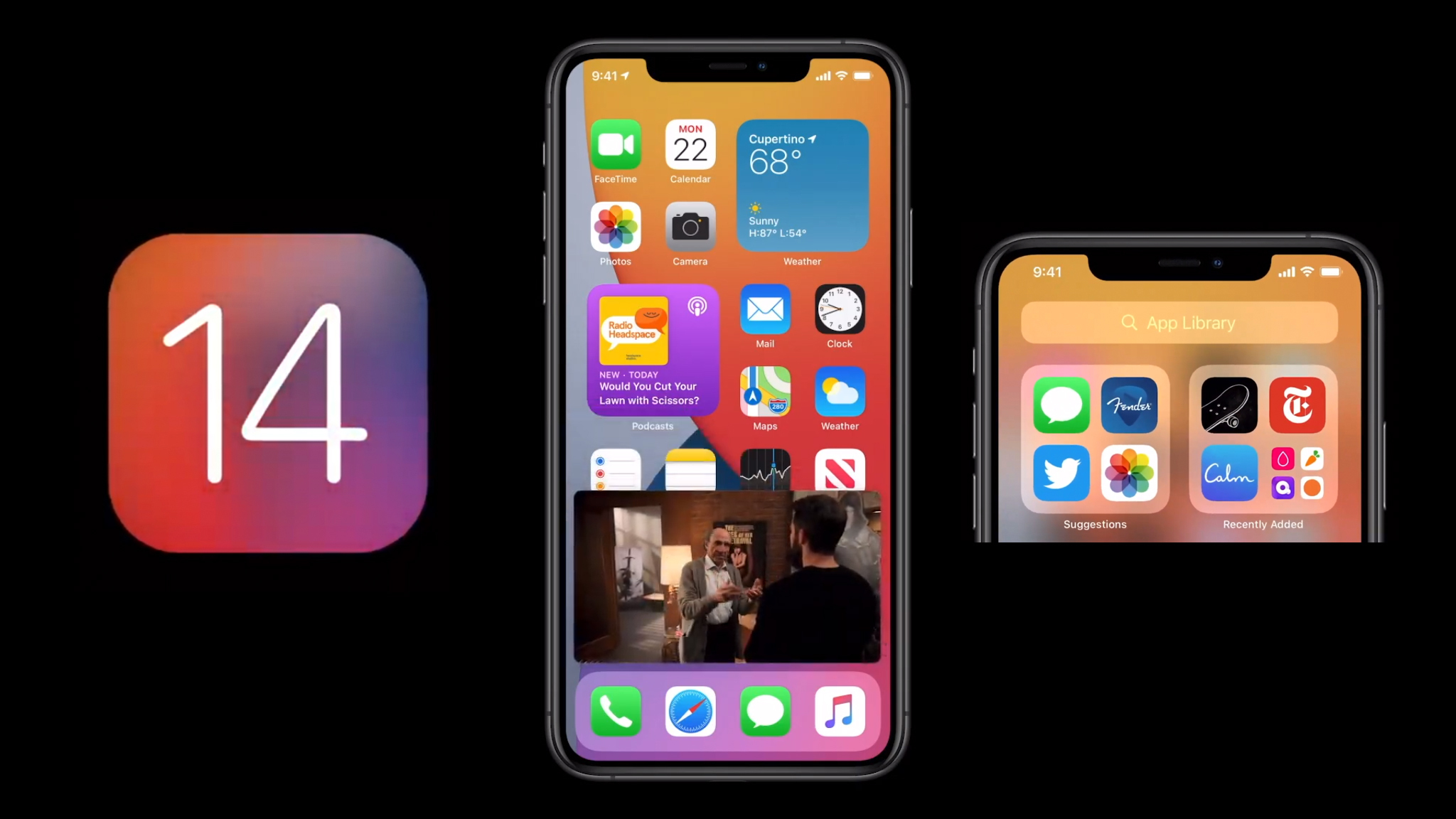Open the Fender app in App Library
Viewport: 1456px width, 819px height.
click(1128, 405)
